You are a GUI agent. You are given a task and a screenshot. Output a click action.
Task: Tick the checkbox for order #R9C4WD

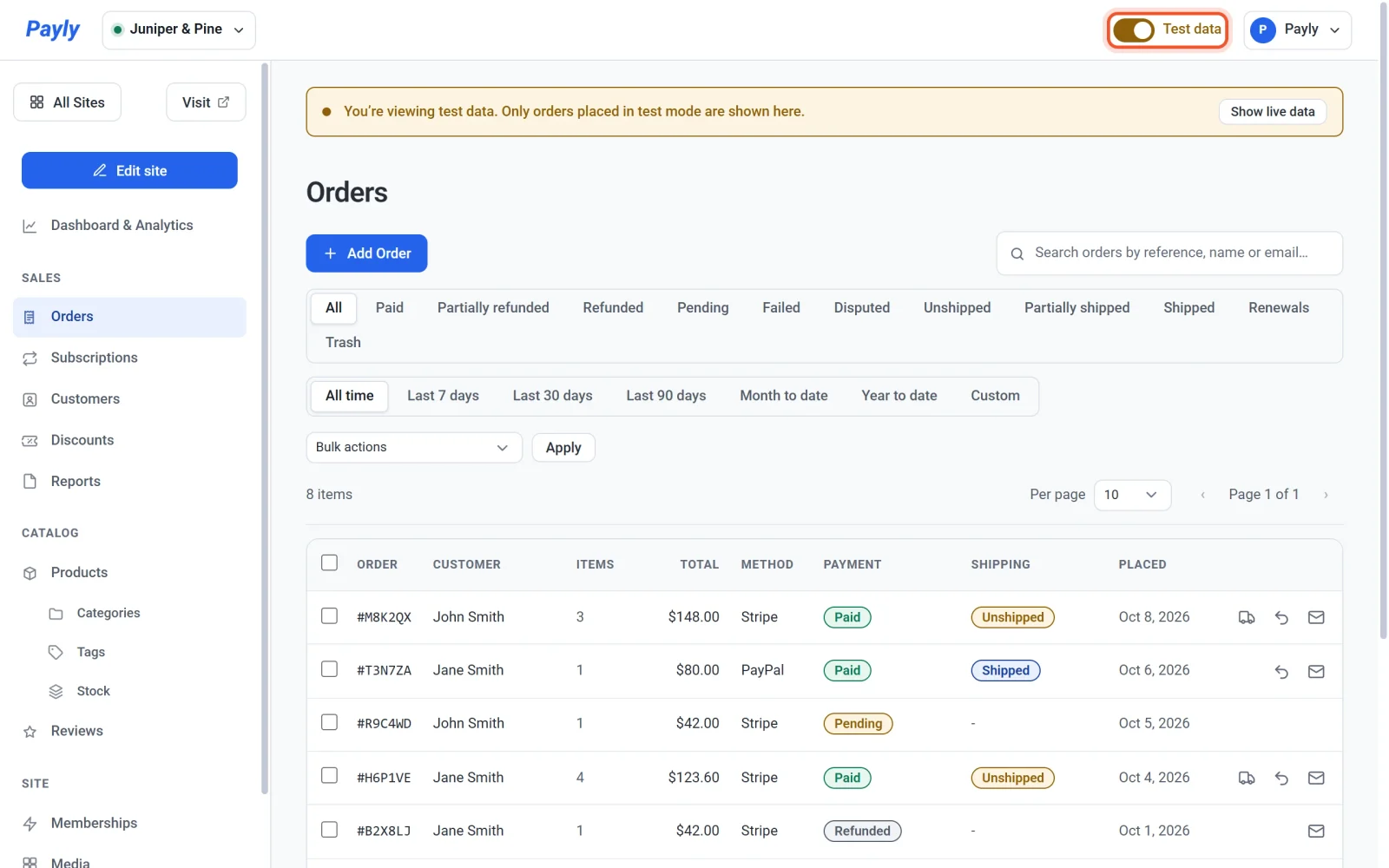329,722
